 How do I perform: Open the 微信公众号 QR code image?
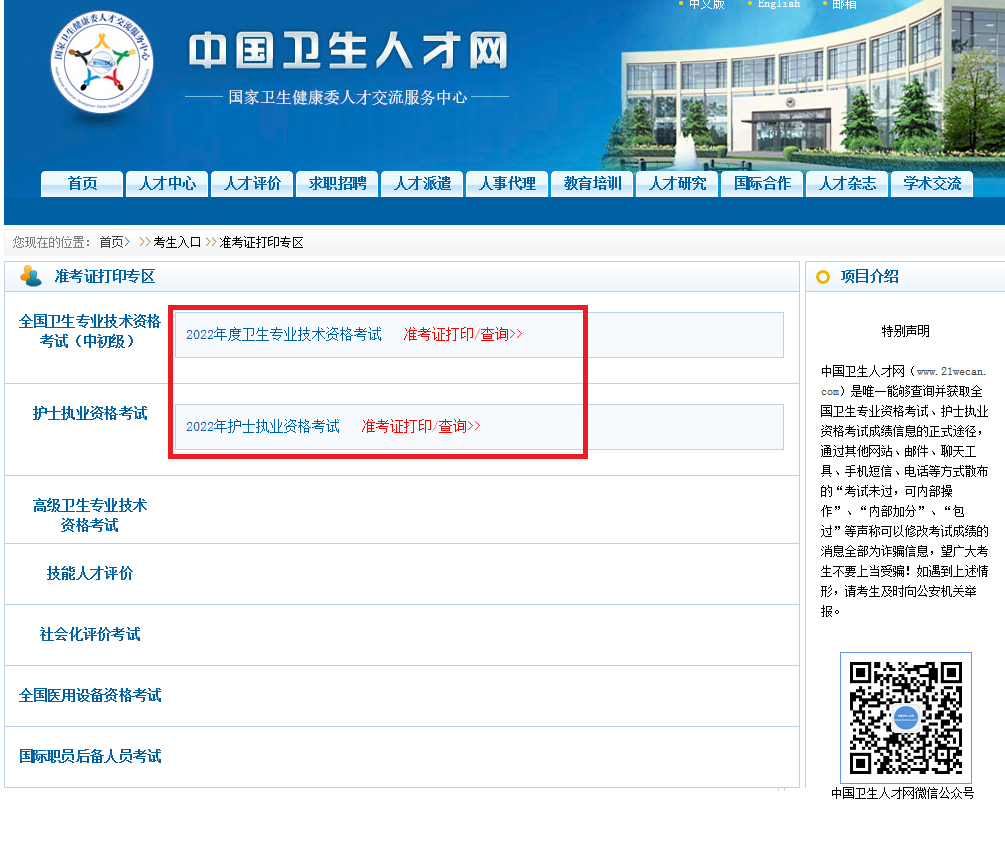click(905, 718)
